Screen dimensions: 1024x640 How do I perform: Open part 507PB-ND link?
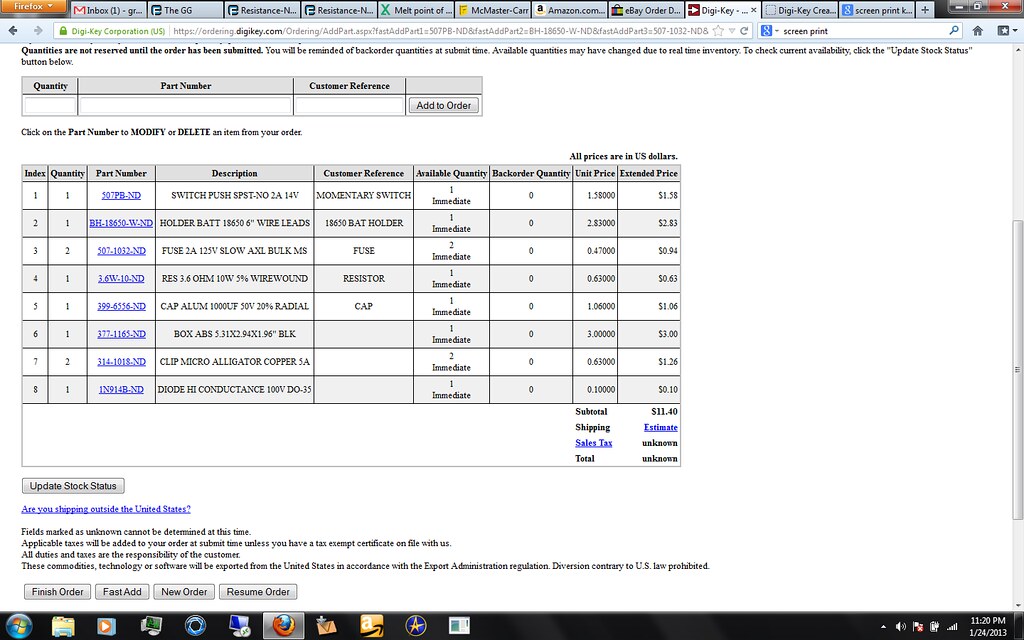[121, 195]
